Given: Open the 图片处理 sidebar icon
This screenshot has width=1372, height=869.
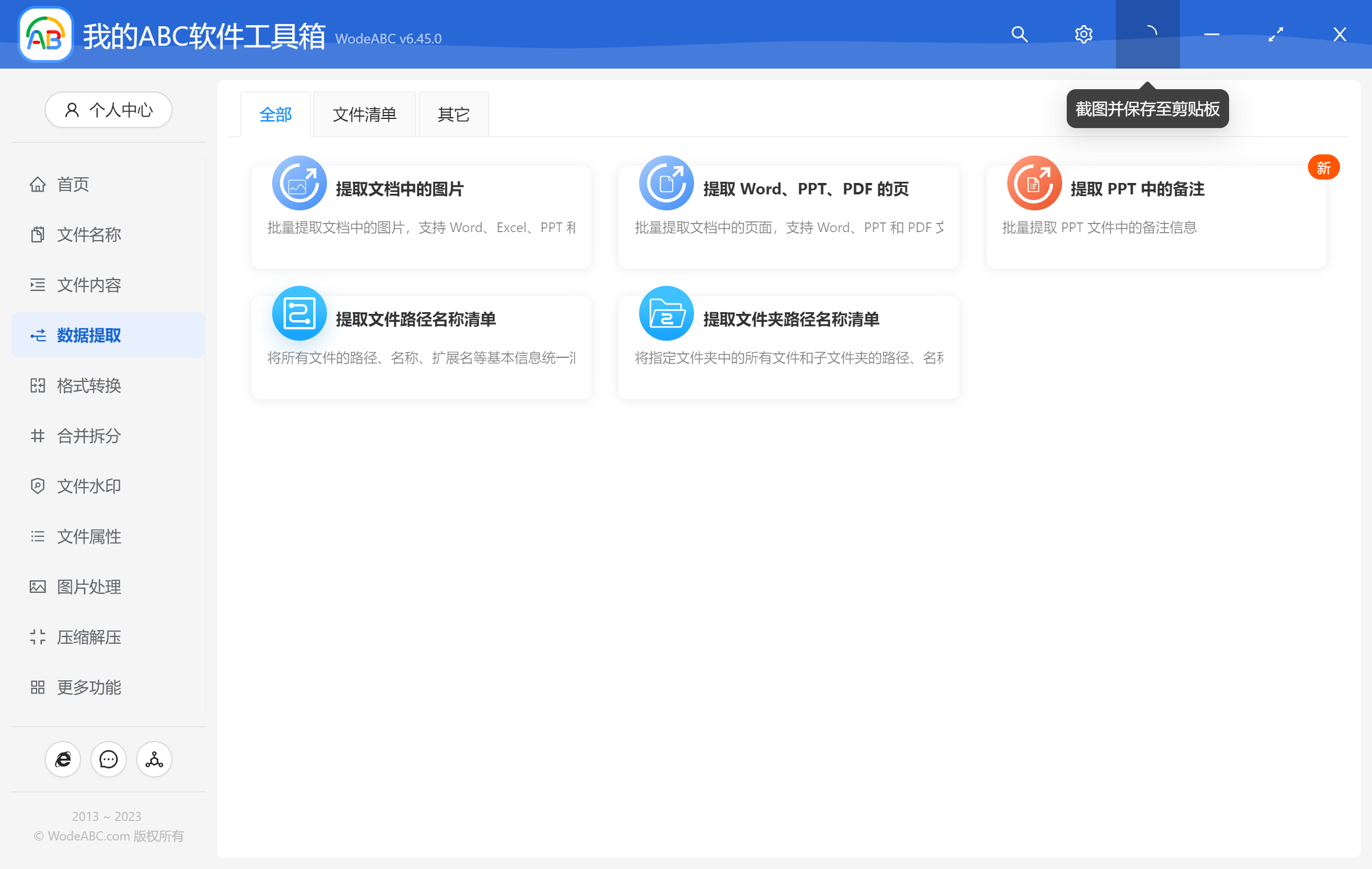Looking at the screenshot, I should [x=38, y=587].
